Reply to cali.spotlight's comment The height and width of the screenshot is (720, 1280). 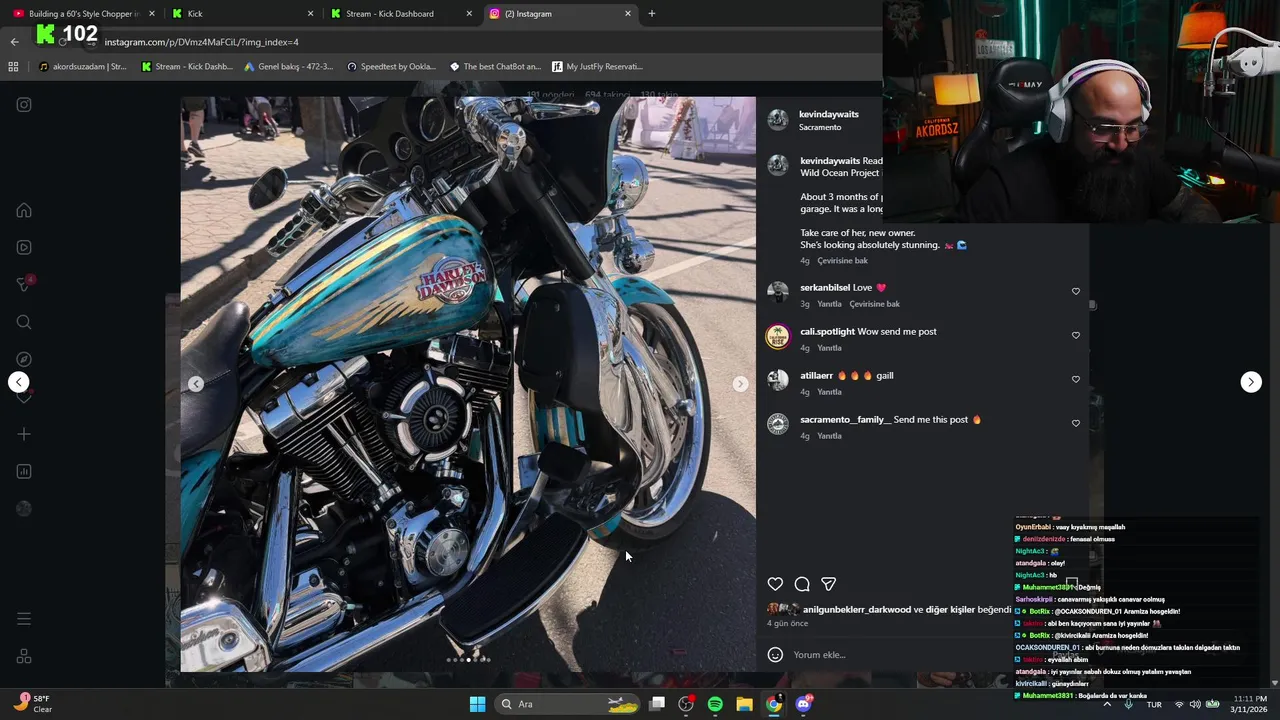[x=829, y=348]
